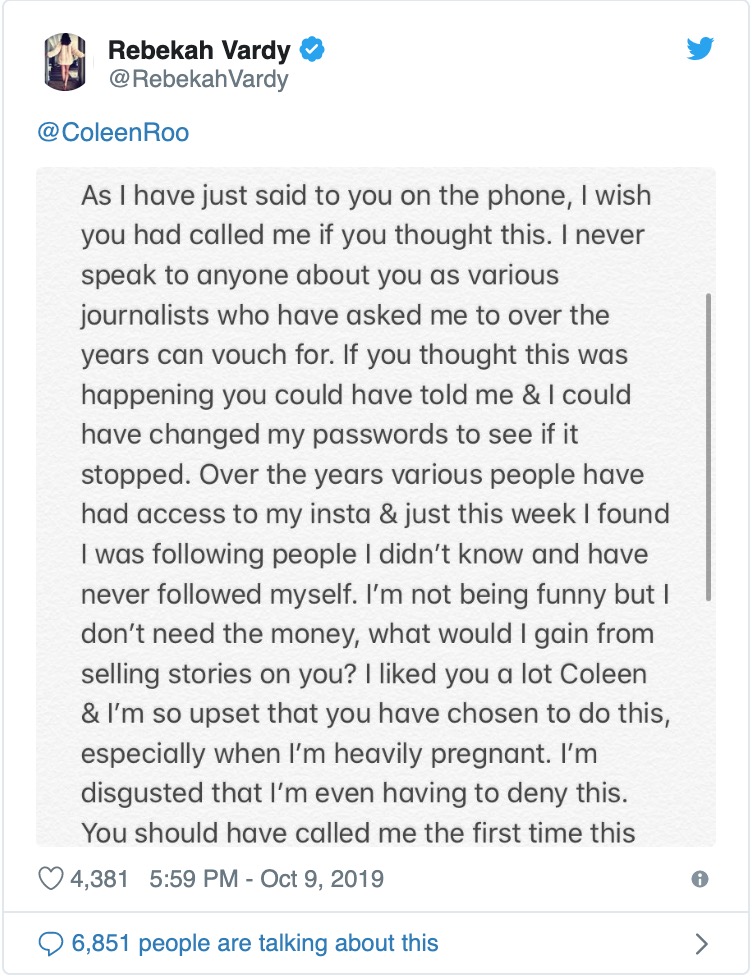Image resolution: width=754 pixels, height=978 pixels.
Task: Click the blue verified badge
Action: coord(313,48)
